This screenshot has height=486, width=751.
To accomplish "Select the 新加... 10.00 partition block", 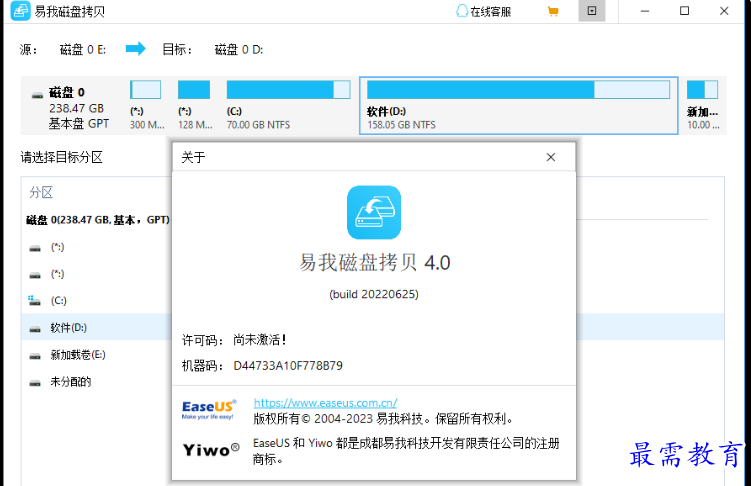I will 703,105.
